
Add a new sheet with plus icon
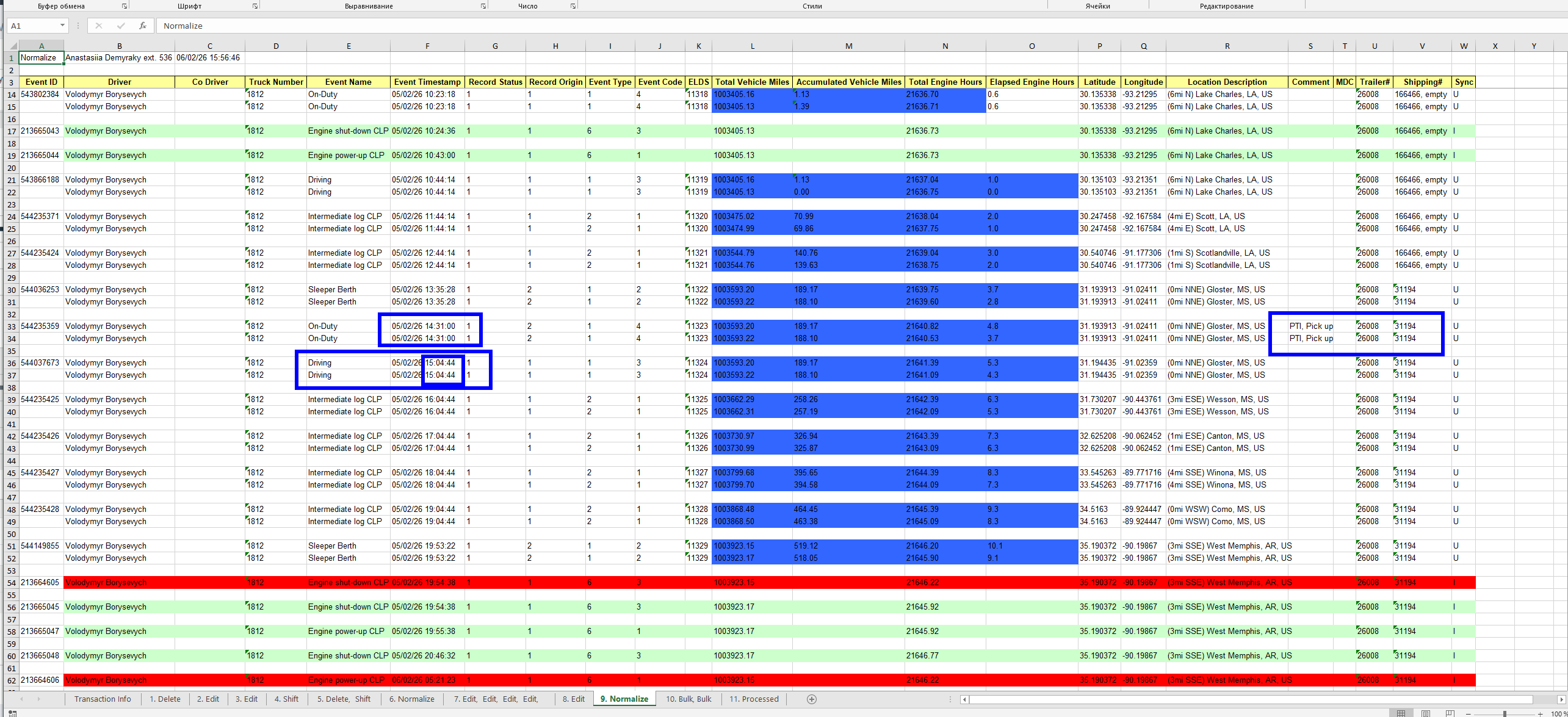tap(811, 699)
